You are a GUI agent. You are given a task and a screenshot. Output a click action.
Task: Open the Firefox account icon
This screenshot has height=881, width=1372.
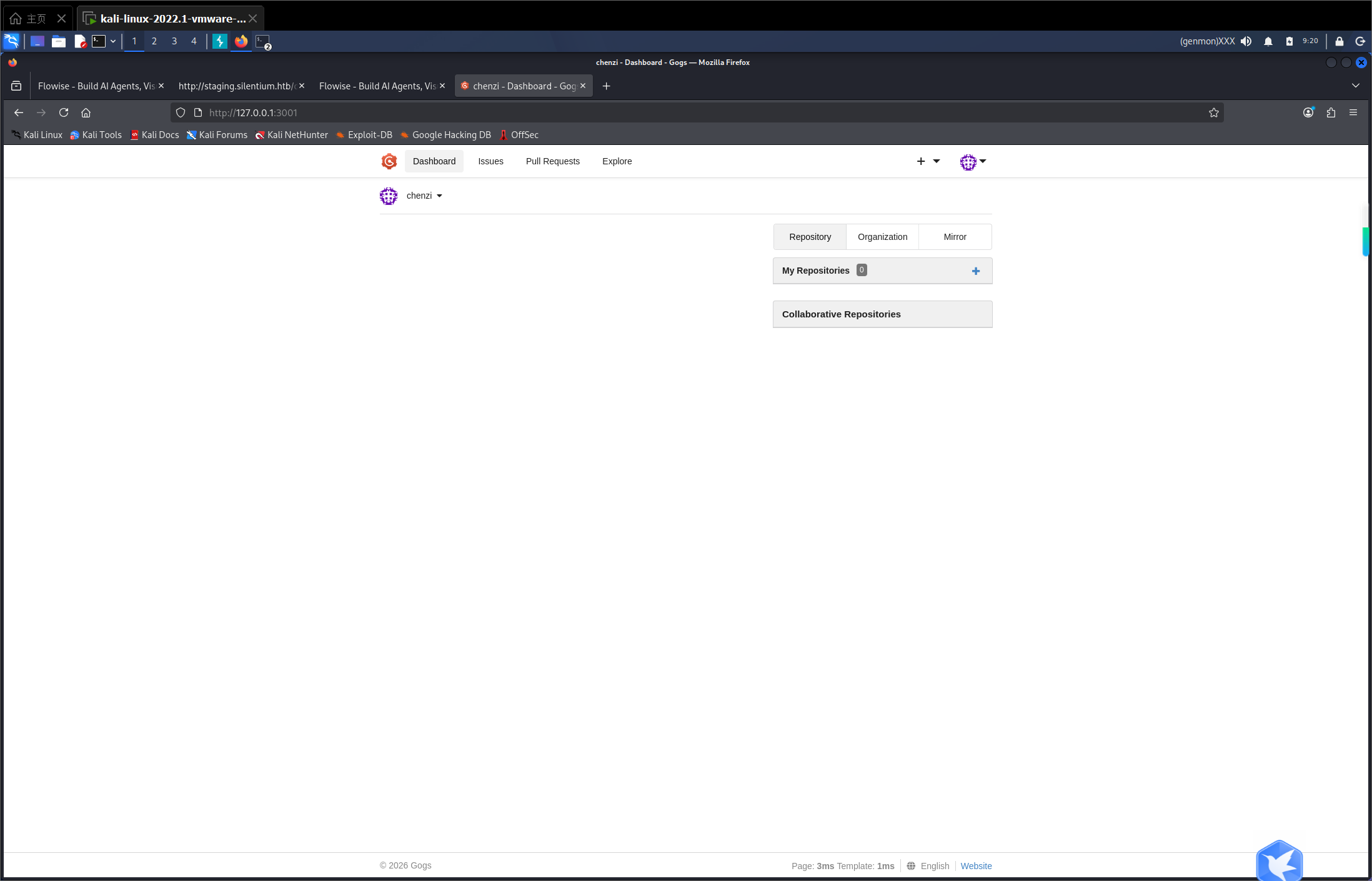1308,112
